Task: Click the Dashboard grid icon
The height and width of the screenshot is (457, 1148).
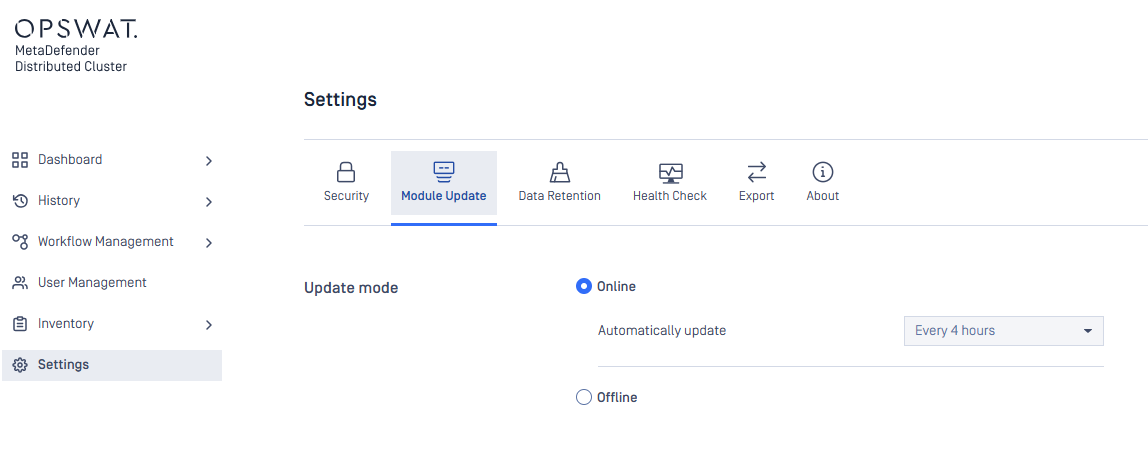Action: [20, 160]
